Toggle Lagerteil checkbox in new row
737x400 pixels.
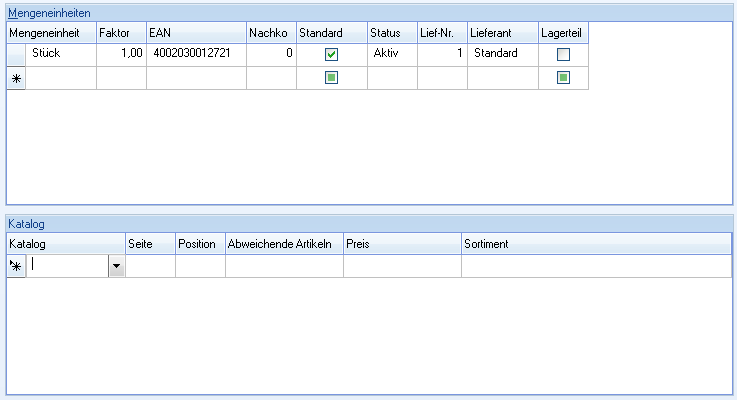[x=563, y=78]
